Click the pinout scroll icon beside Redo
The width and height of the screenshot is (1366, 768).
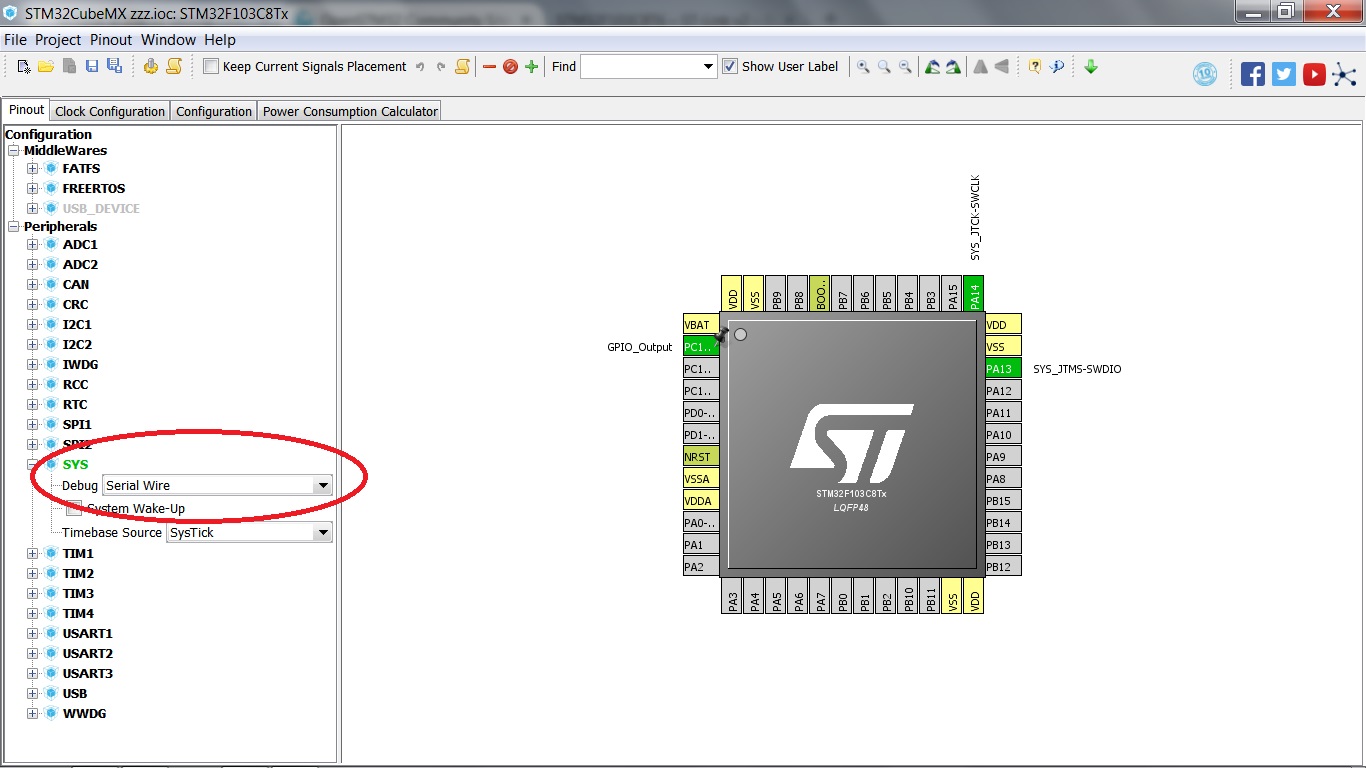pos(462,67)
